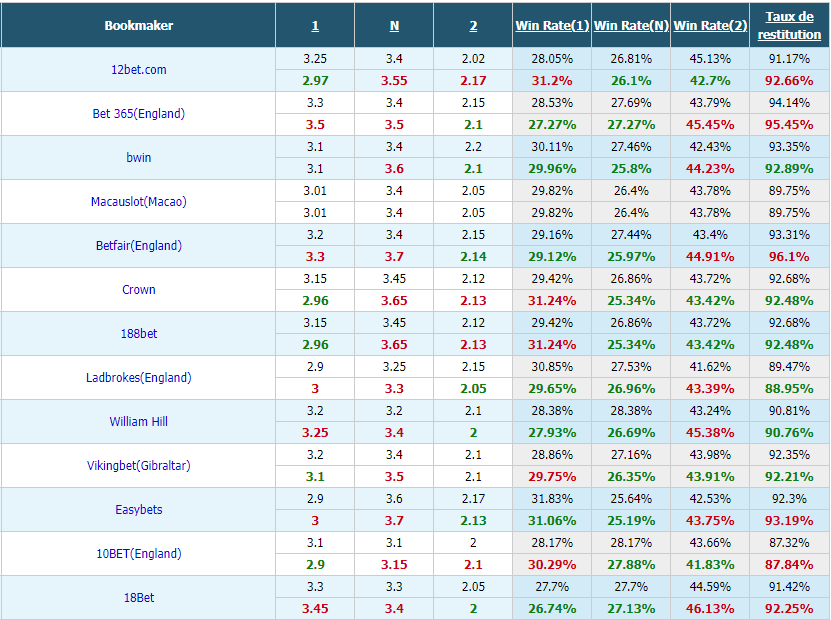
Task: Click the Bookmaker column header
Action: point(138,25)
